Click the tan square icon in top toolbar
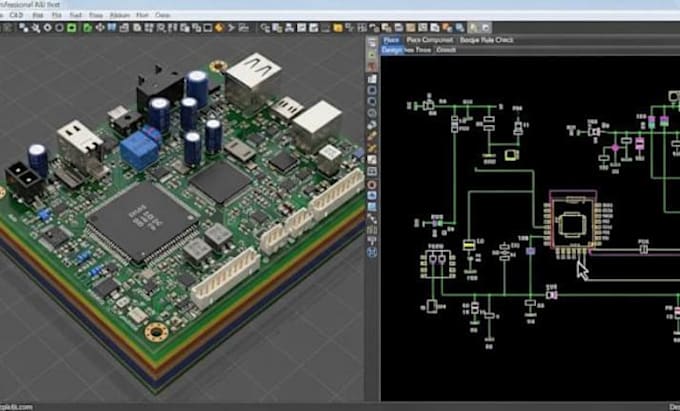Screen dimensions: 680x411 [x=411, y=28]
